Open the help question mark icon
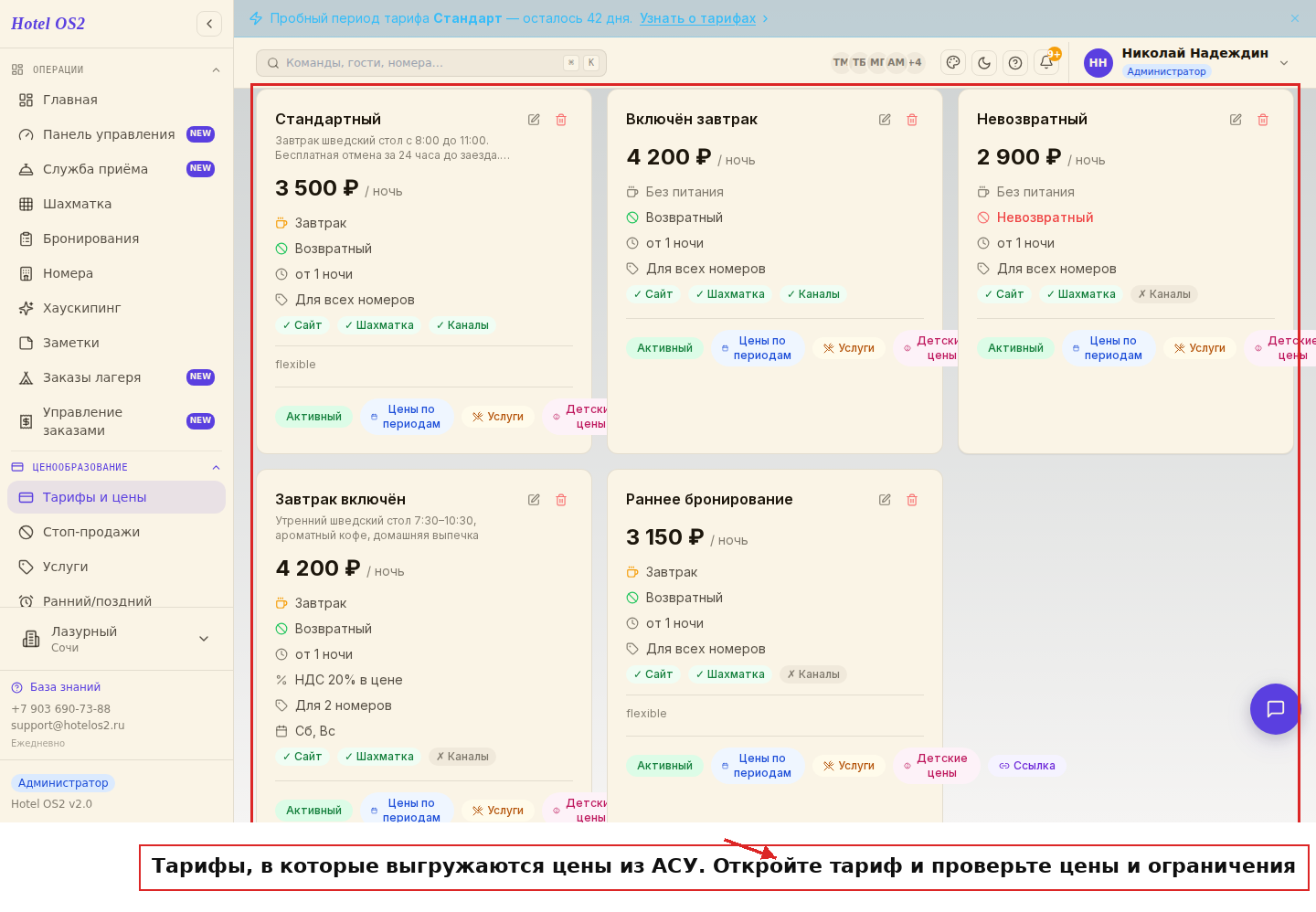The height and width of the screenshot is (912, 1316). [1015, 63]
